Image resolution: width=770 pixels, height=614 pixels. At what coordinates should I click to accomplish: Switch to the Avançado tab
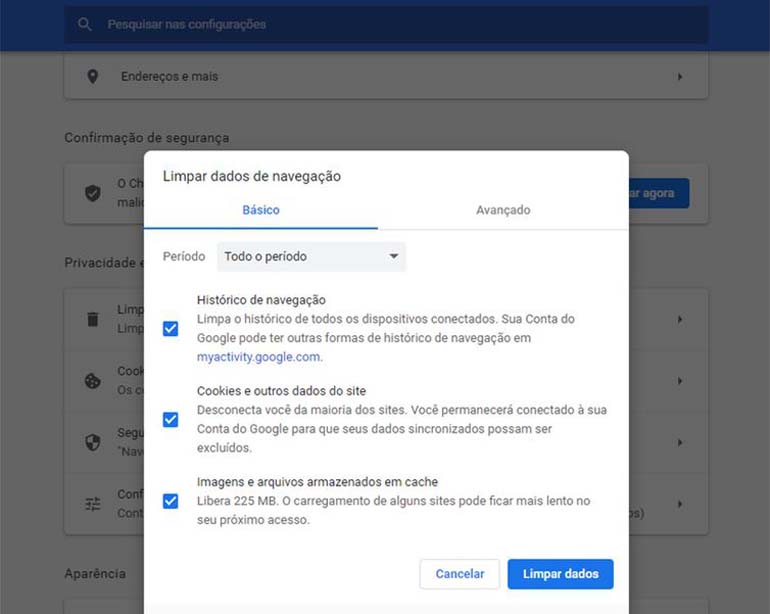(503, 210)
